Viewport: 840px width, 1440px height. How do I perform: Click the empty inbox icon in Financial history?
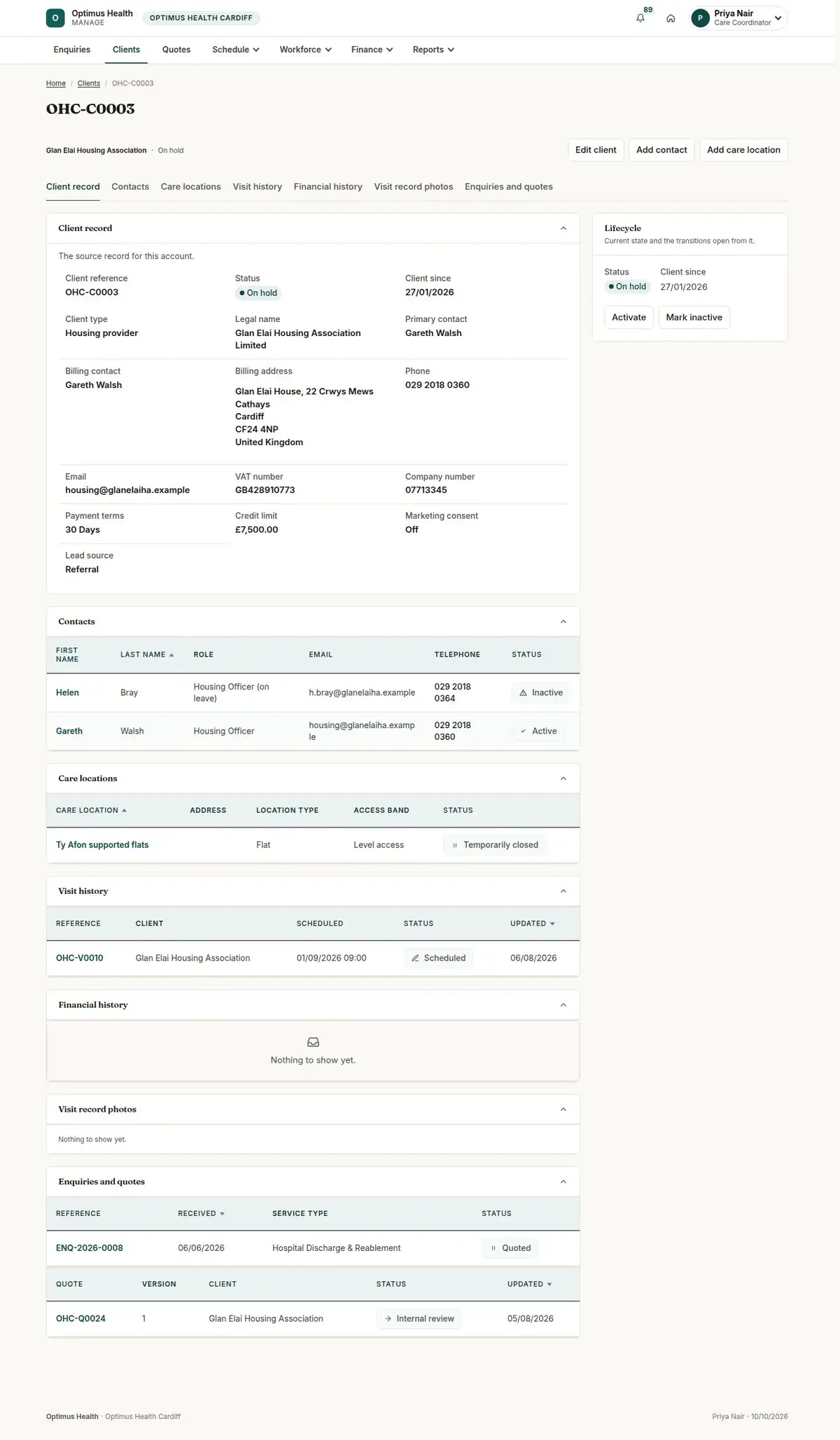tap(313, 1042)
